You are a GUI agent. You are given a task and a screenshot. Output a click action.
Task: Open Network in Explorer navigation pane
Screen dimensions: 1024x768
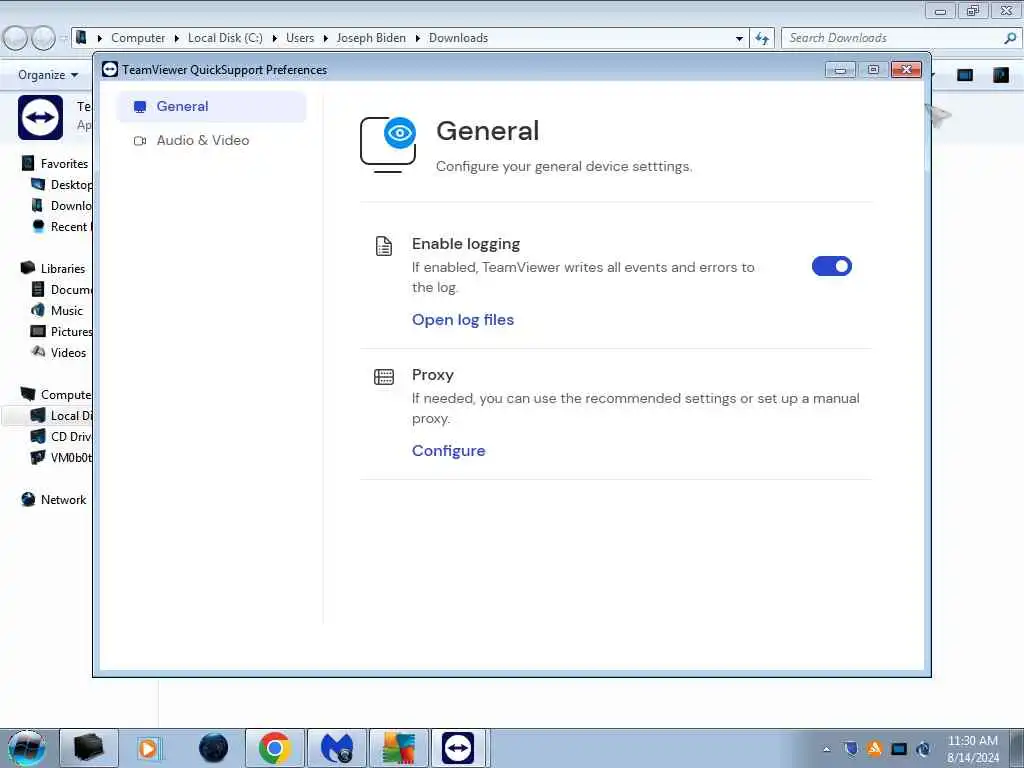pyautogui.click(x=63, y=500)
